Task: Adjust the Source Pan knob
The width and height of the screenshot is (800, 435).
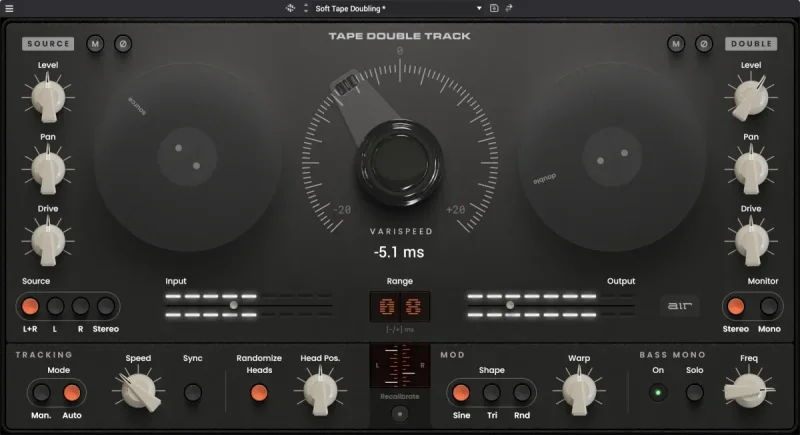Action: click(48, 169)
